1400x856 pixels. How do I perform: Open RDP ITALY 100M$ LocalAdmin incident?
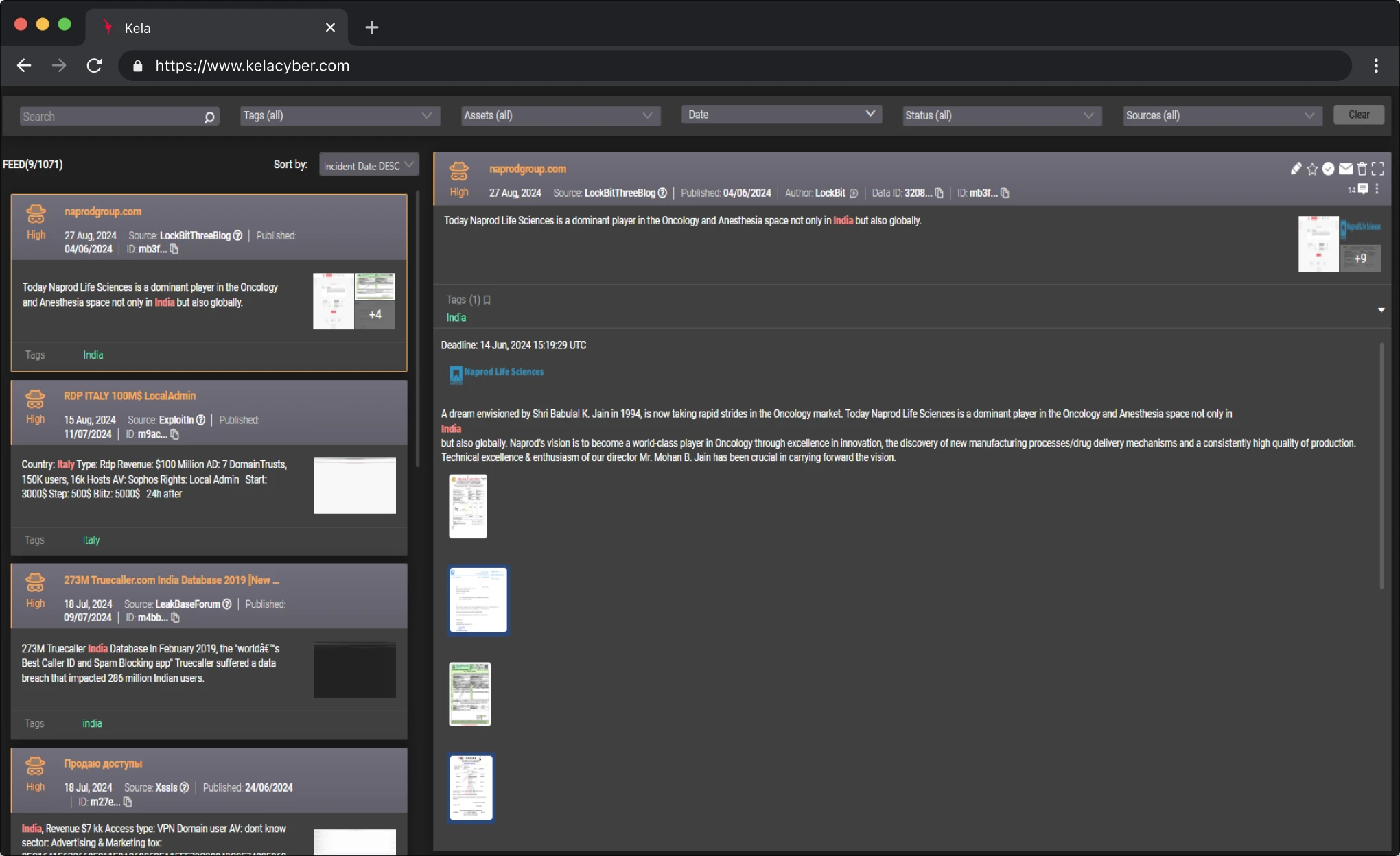pyautogui.click(x=130, y=396)
